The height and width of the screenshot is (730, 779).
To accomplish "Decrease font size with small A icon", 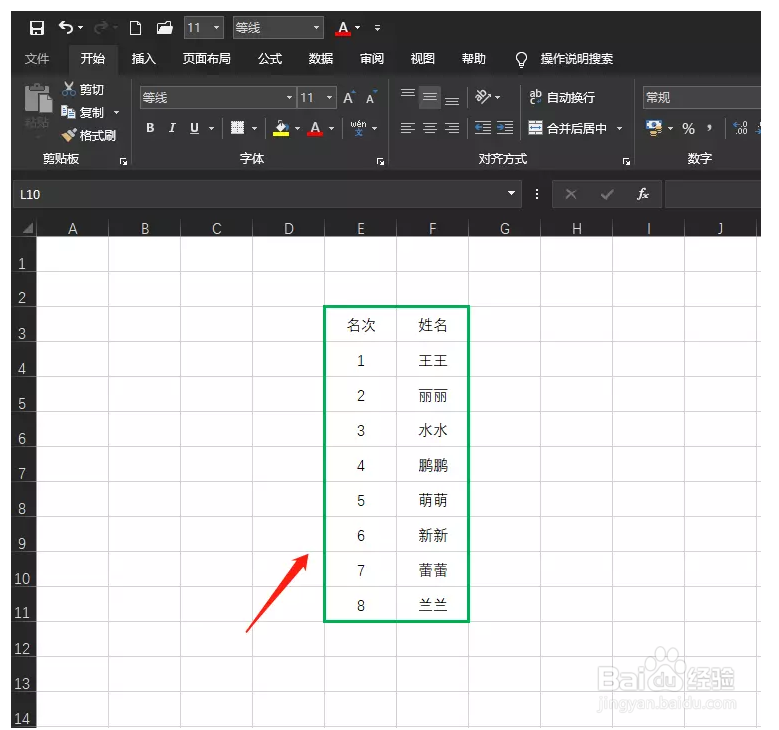I will [x=371, y=98].
